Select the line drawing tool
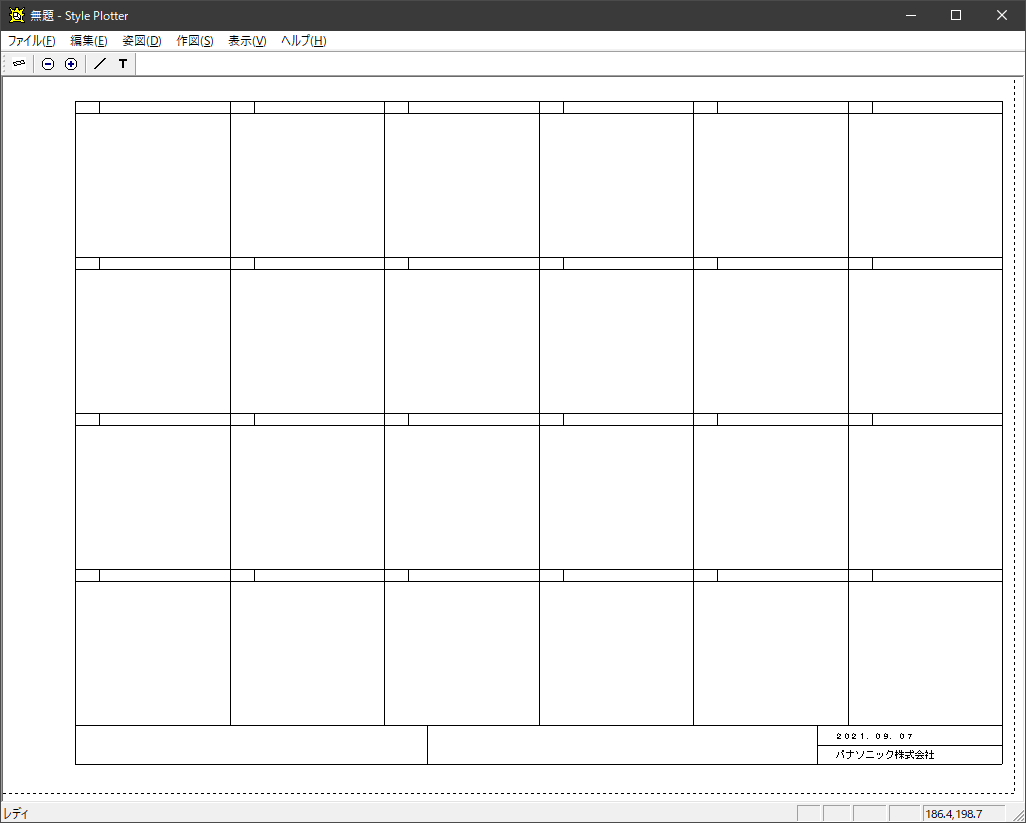The image size is (1026, 823). click(99, 64)
